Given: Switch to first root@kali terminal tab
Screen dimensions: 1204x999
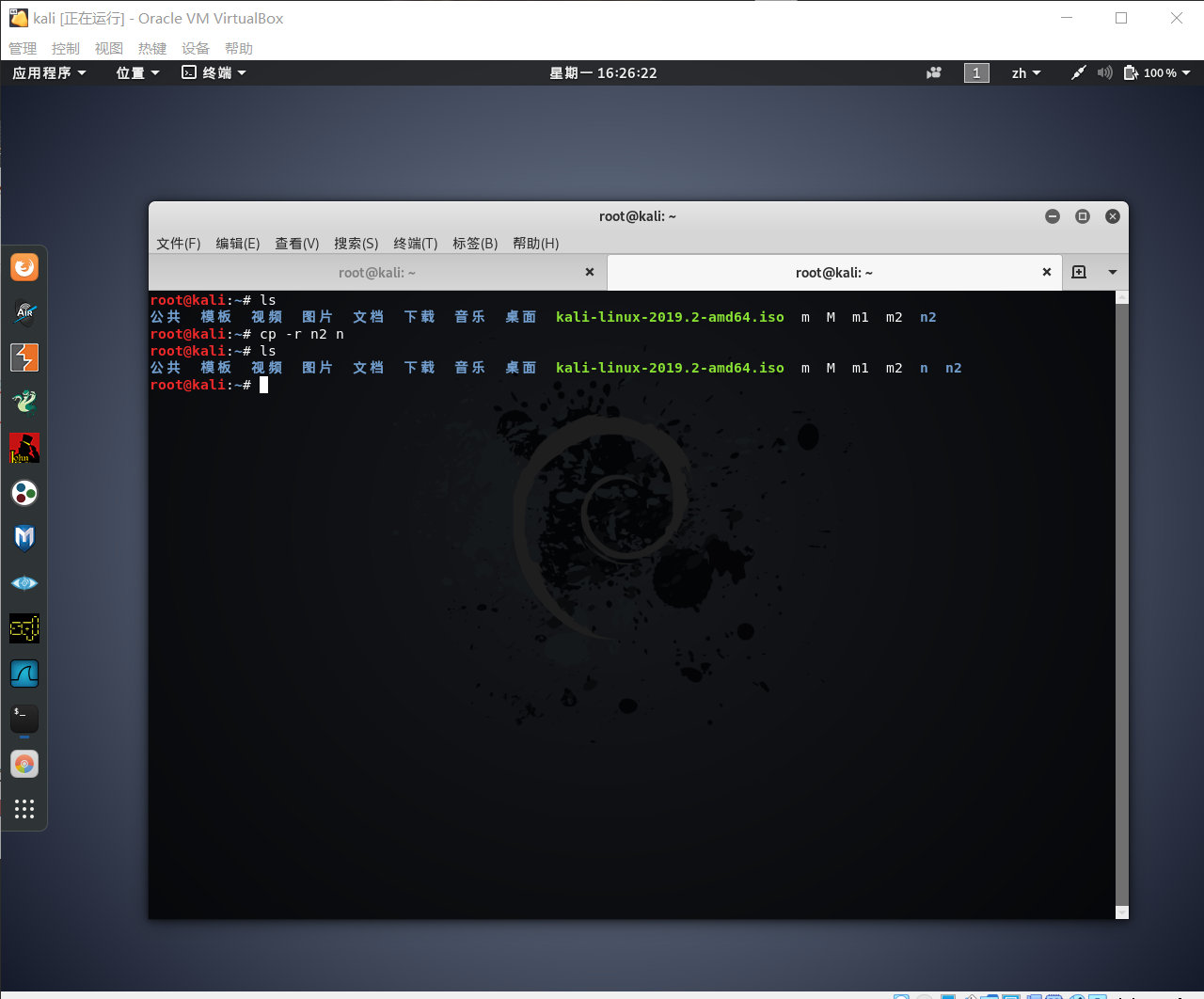Looking at the screenshot, I should (x=377, y=272).
